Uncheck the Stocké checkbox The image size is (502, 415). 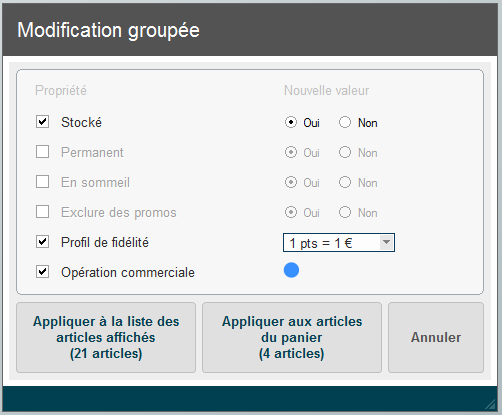(x=42, y=122)
